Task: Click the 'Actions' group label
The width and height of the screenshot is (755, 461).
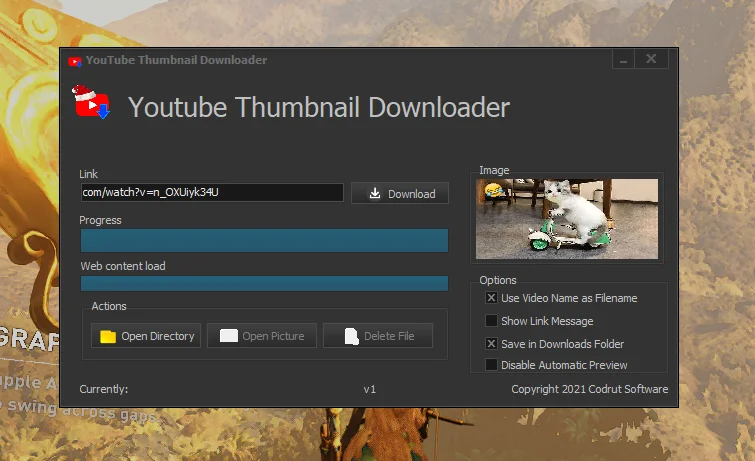Action: coord(109,306)
